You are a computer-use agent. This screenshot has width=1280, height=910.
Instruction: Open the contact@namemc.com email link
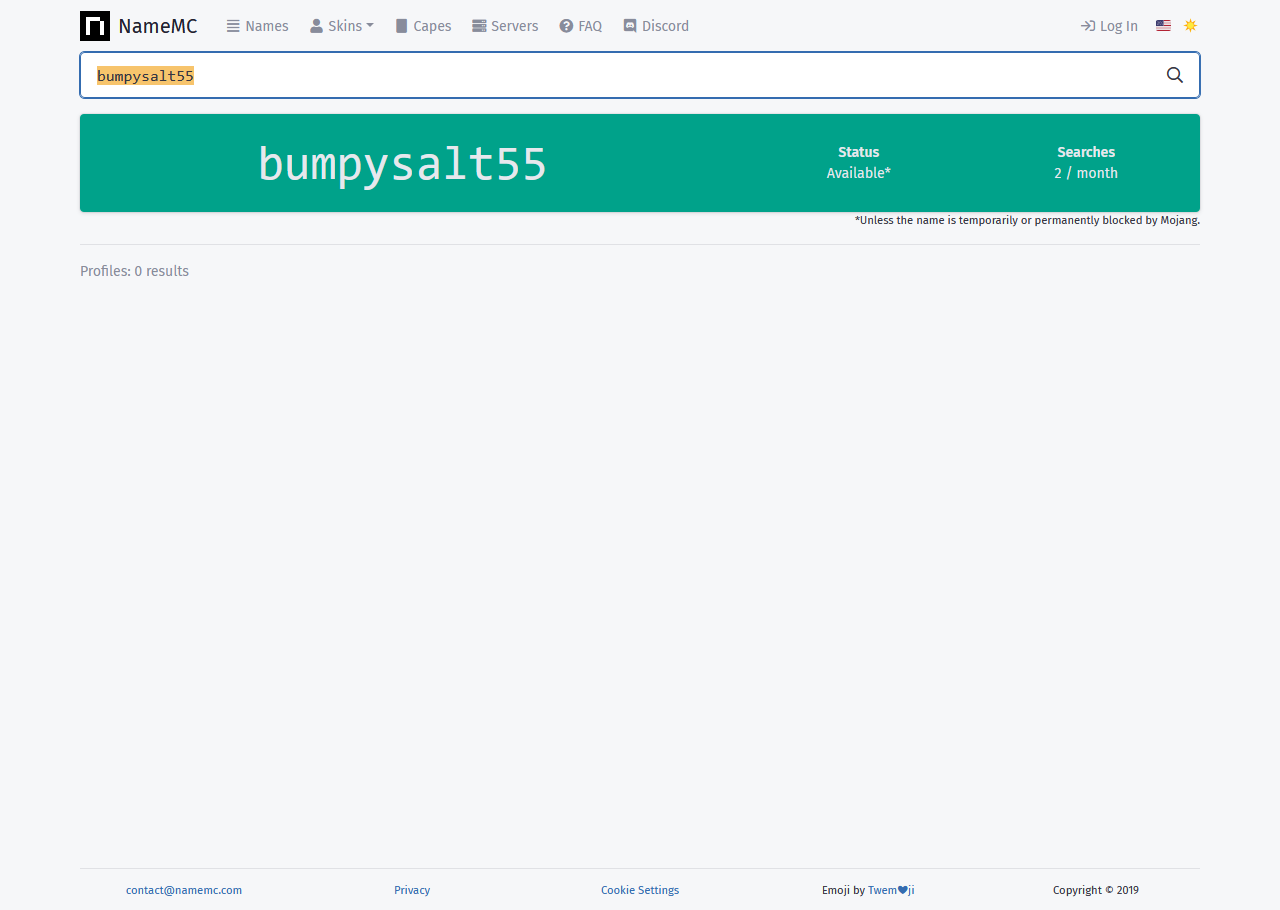tap(184, 890)
